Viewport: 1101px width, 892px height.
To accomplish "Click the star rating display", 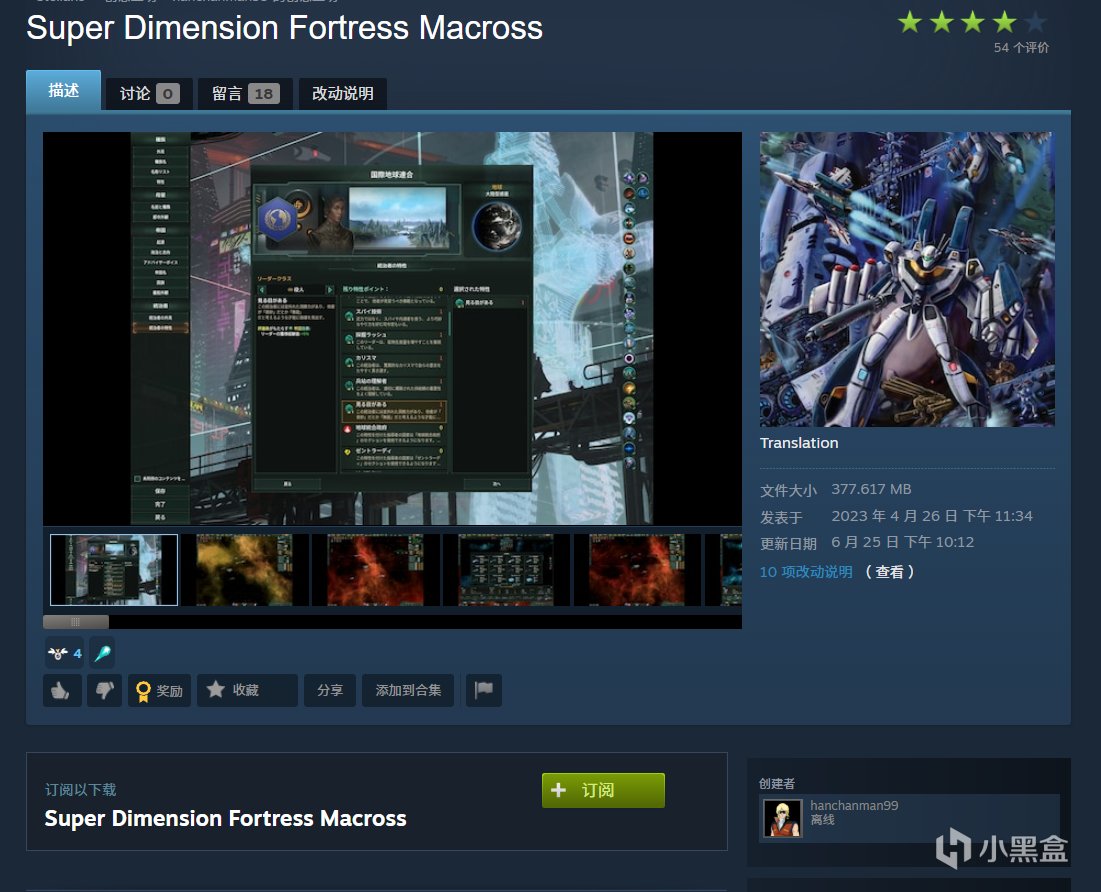I will click(x=973, y=22).
